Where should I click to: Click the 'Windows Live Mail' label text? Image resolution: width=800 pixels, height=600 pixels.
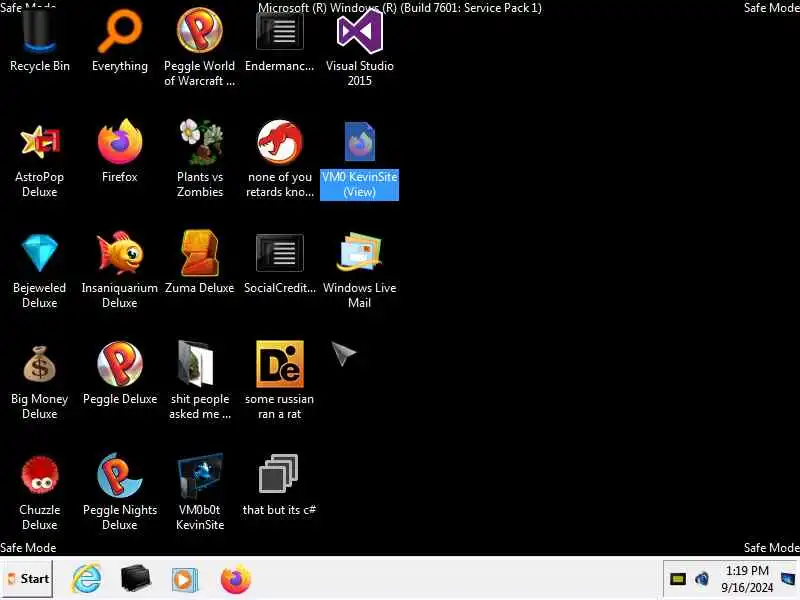(360, 295)
